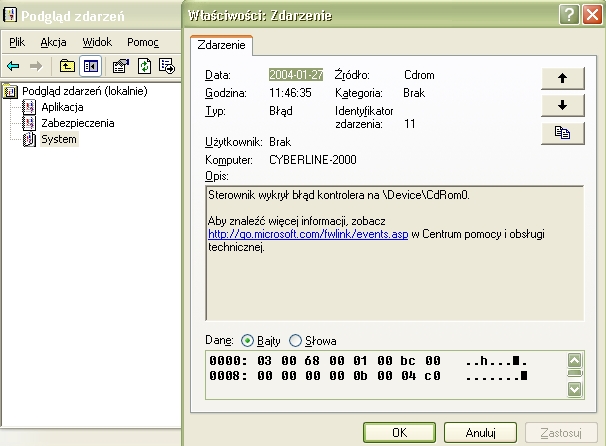Click the Back arrow toolbar icon
606x446 pixels.
point(14,66)
